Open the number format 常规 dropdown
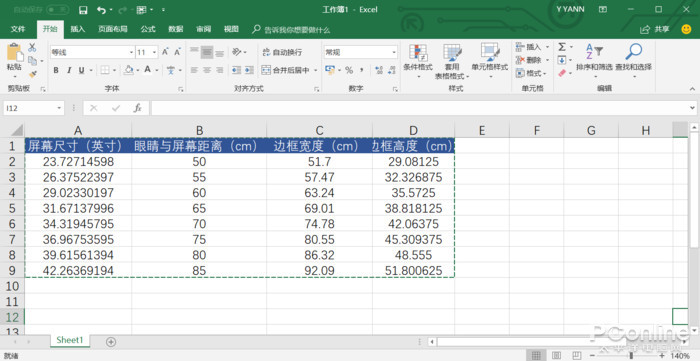This screenshot has width=700, height=361. [x=394, y=52]
